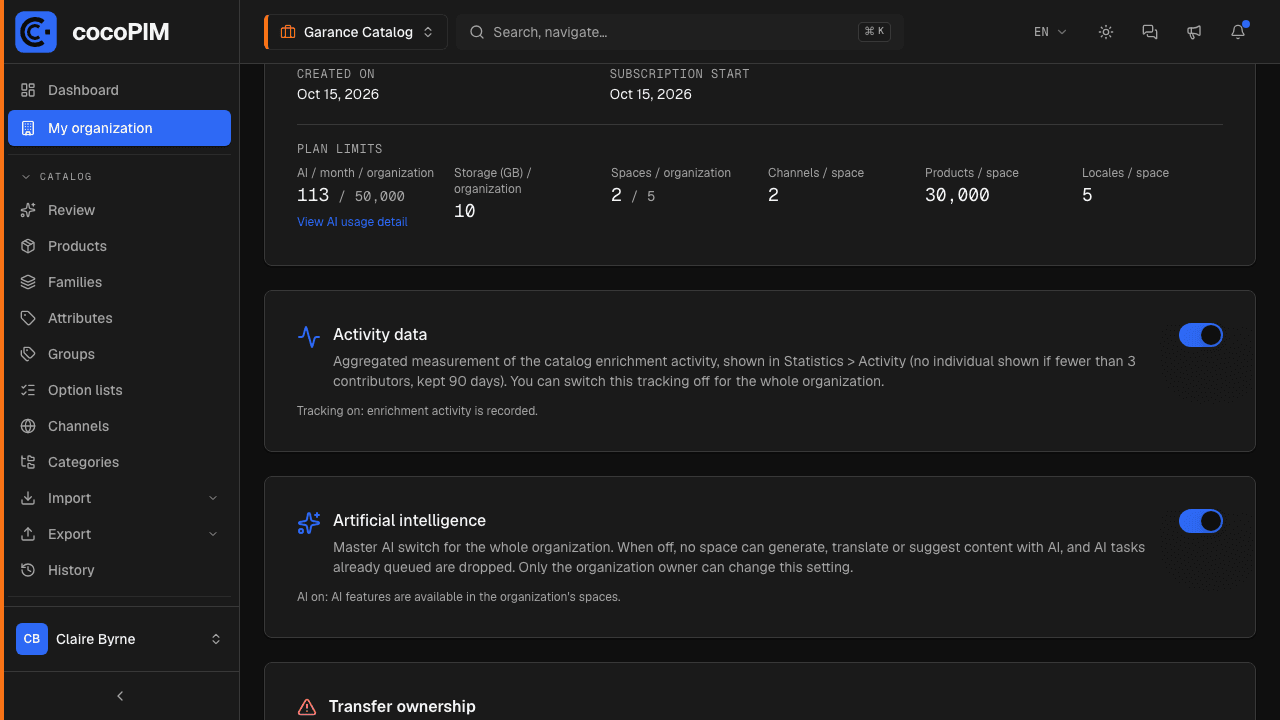
Task: Collapse the CATALOG section header
Action: (58, 177)
